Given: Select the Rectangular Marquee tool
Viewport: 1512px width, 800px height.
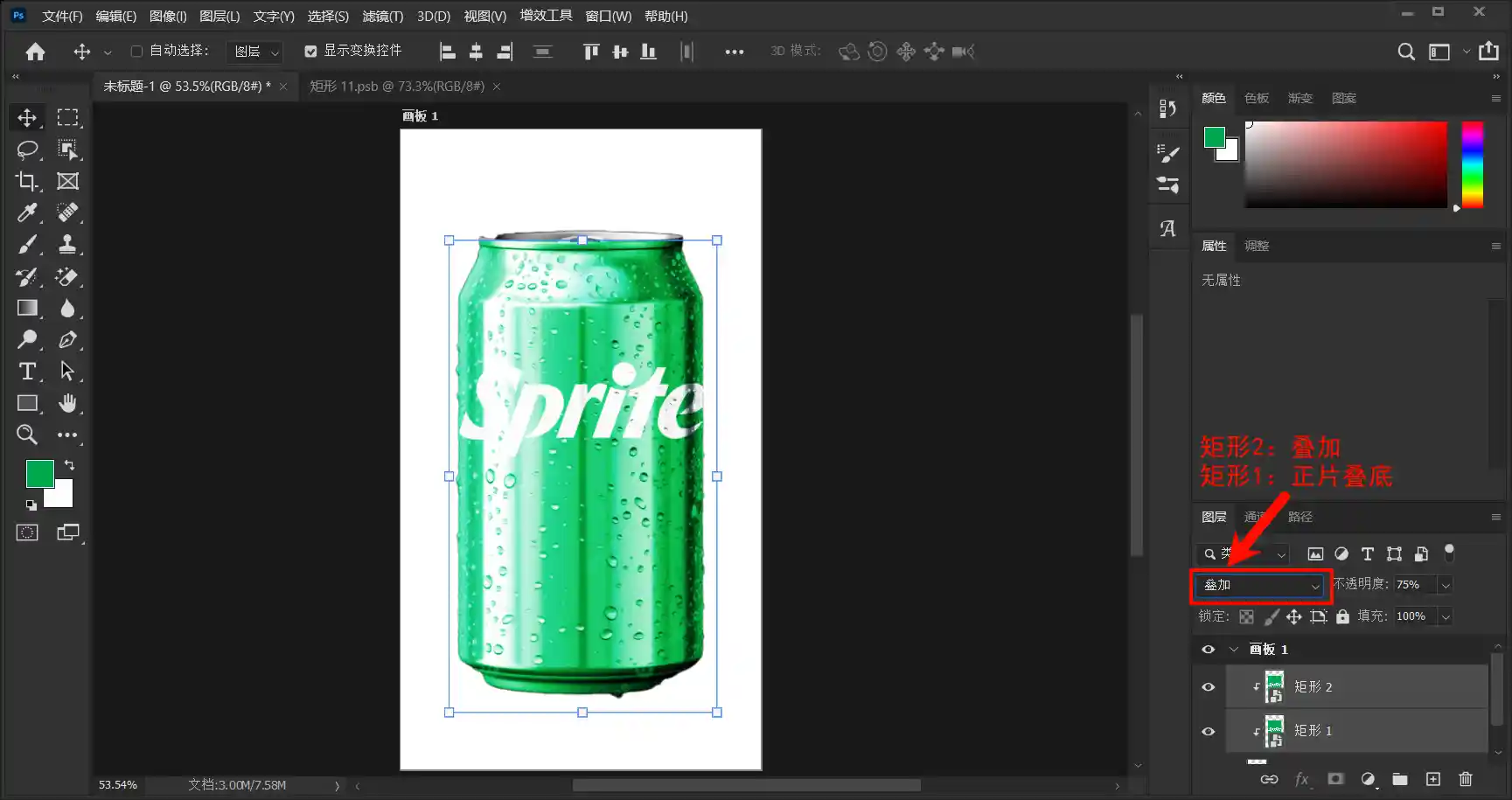Looking at the screenshot, I should click(67, 117).
